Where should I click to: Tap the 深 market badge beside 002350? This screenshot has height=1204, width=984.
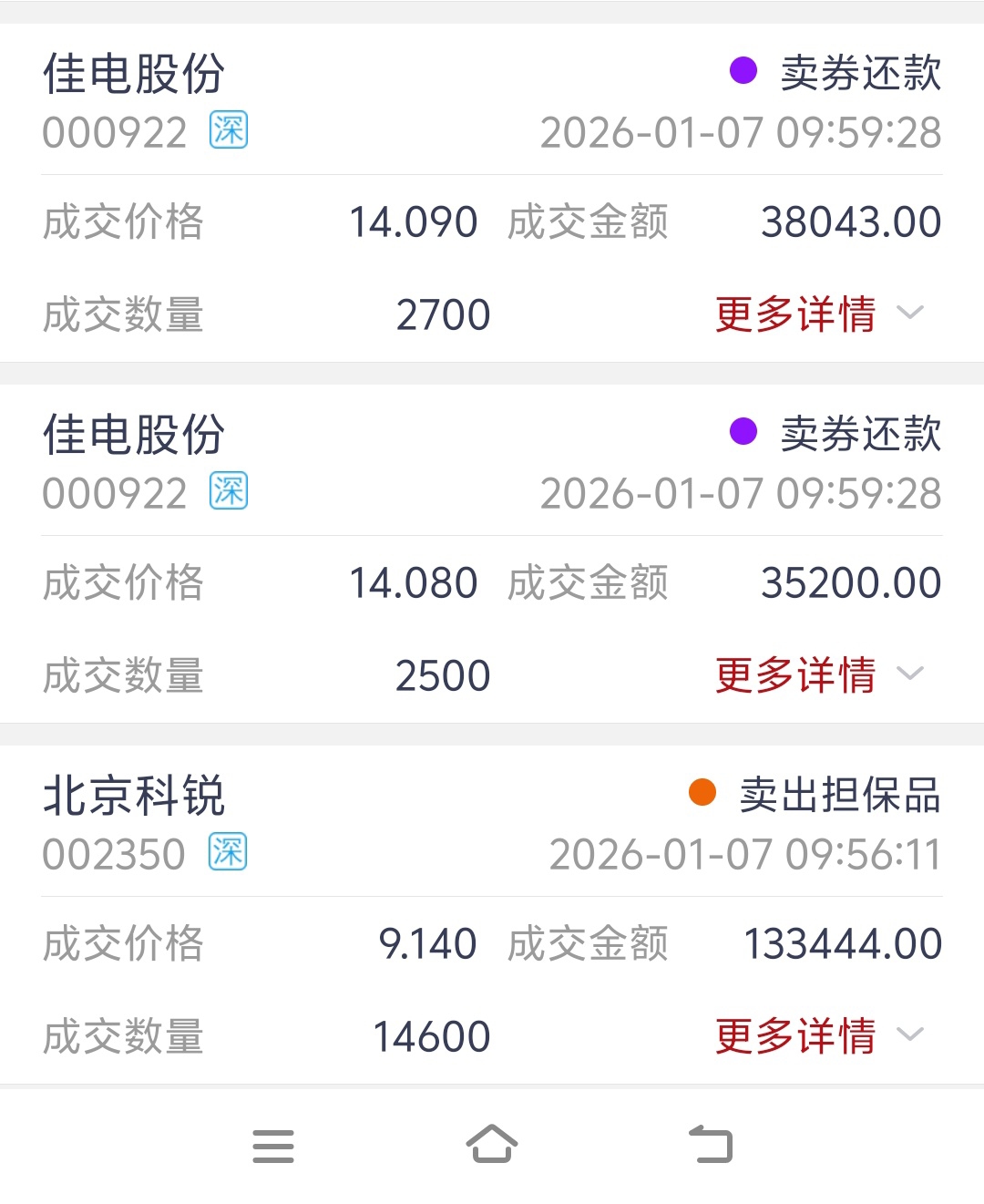pos(228,851)
